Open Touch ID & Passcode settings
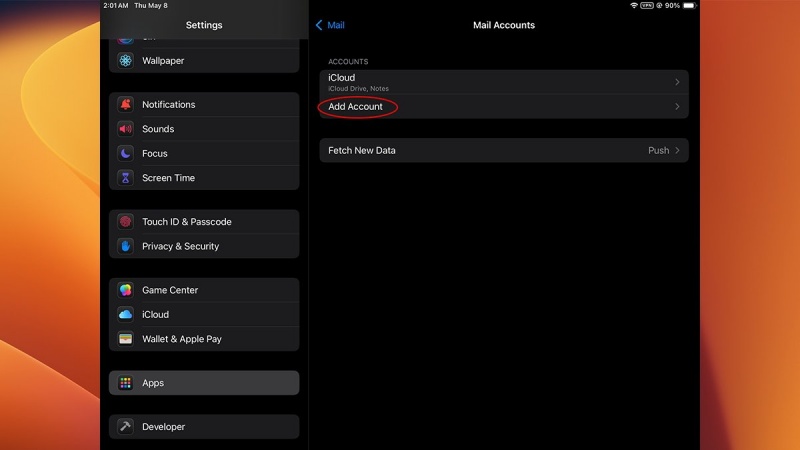Image resolution: width=800 pixels, height=450 pixels. (x=204, y=222)
